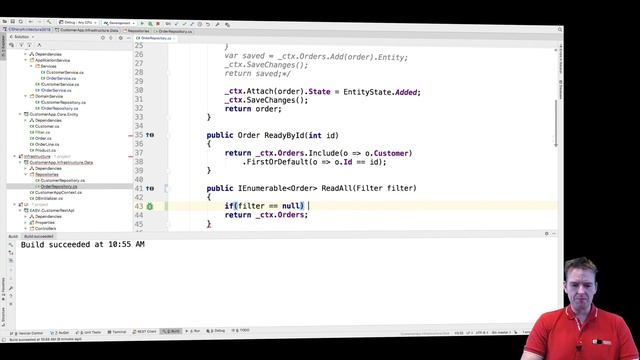Click the CustomerApp.Infrastructure.Data breadcrumb
Image resolution: width=640 pixels, height=360 pixels.
click(87, 30)
